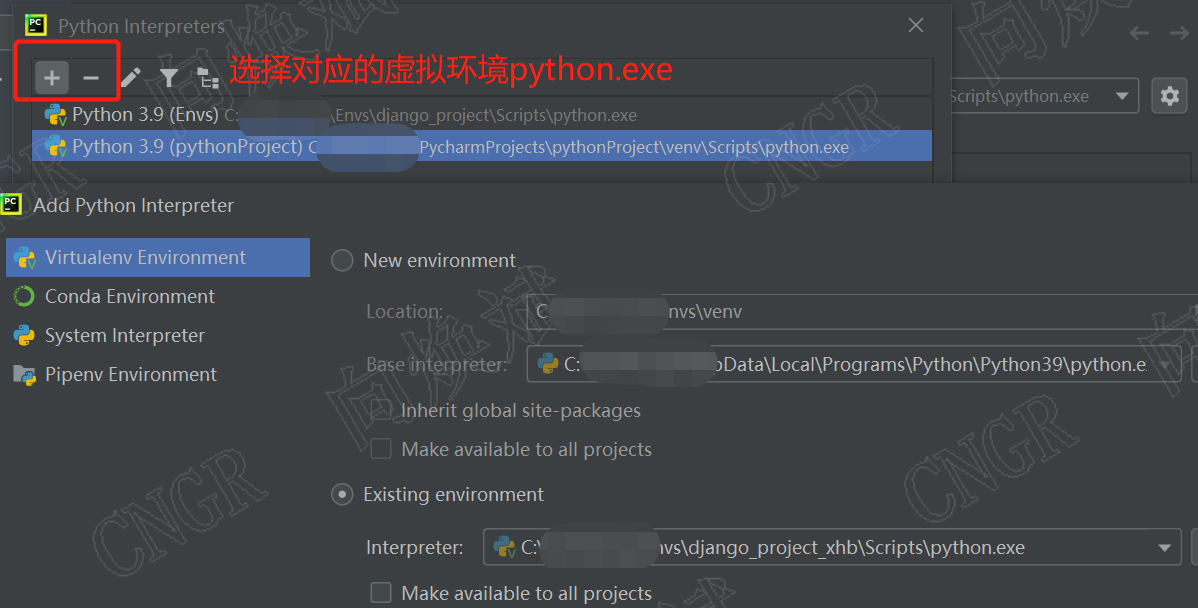This screenshot has width=1198, height=608.
Task: Click the Conda Environment ring icon
Action: click(x=24, y=296)
